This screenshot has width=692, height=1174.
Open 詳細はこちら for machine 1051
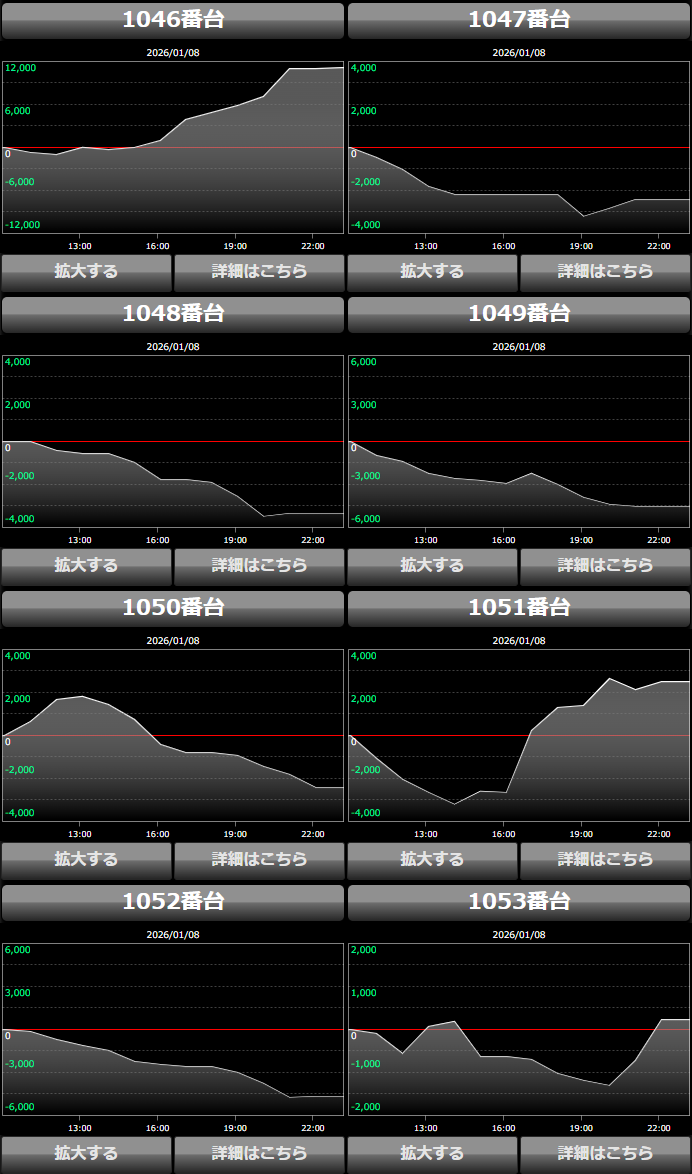(x=605, y=859)
